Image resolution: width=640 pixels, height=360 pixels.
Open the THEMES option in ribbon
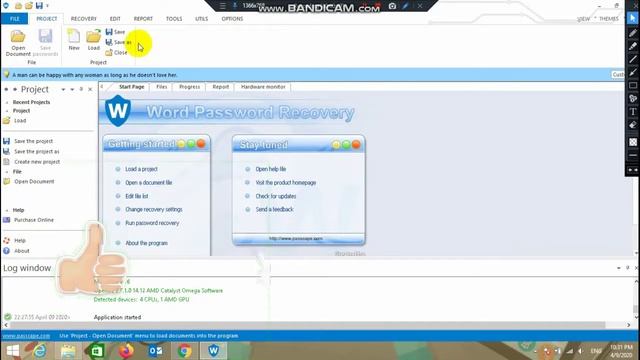[x=609, y=19]
